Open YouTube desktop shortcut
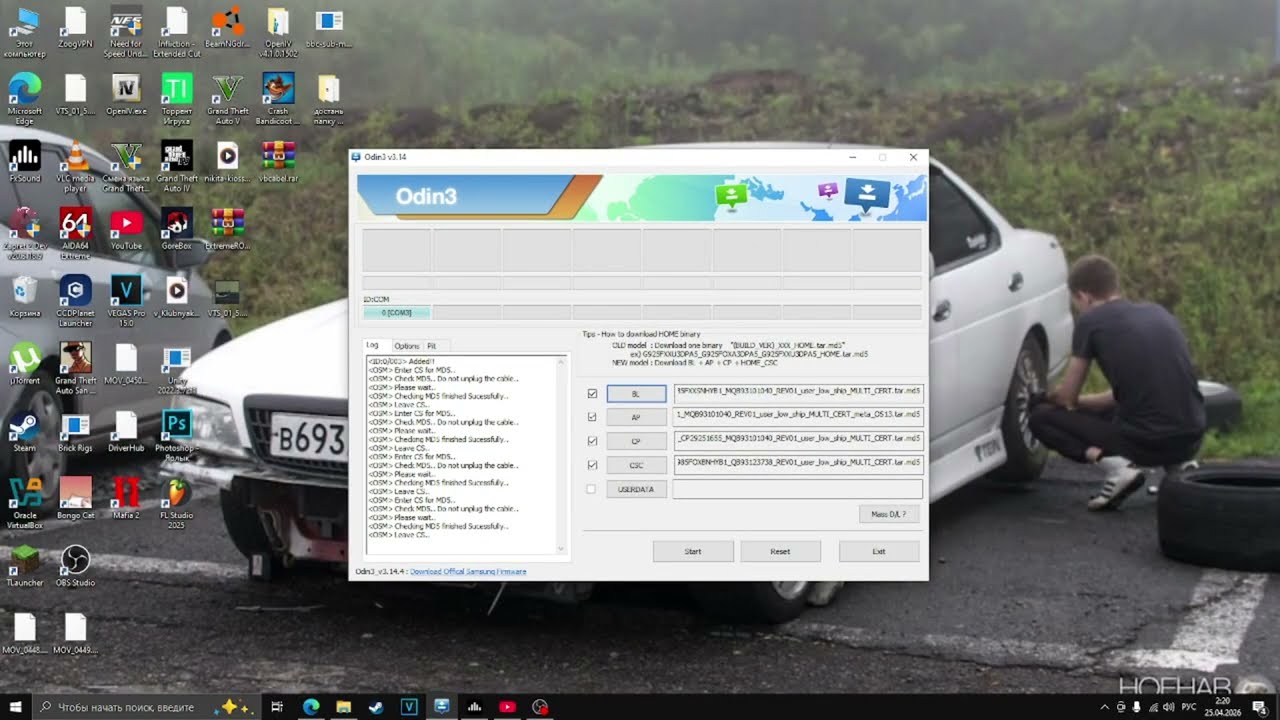 126,229
